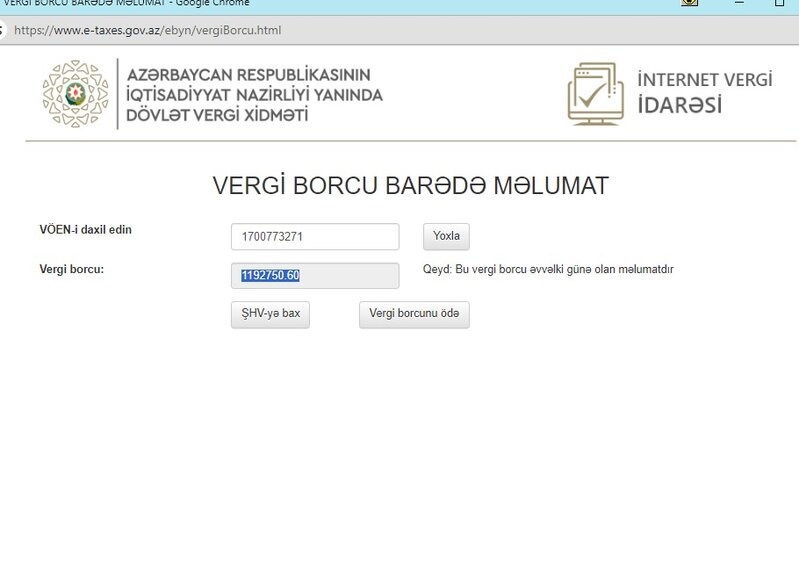
Task: Click the İnternet Vergi İdarəsi monitor icon
Action: [x=596, y=94]
